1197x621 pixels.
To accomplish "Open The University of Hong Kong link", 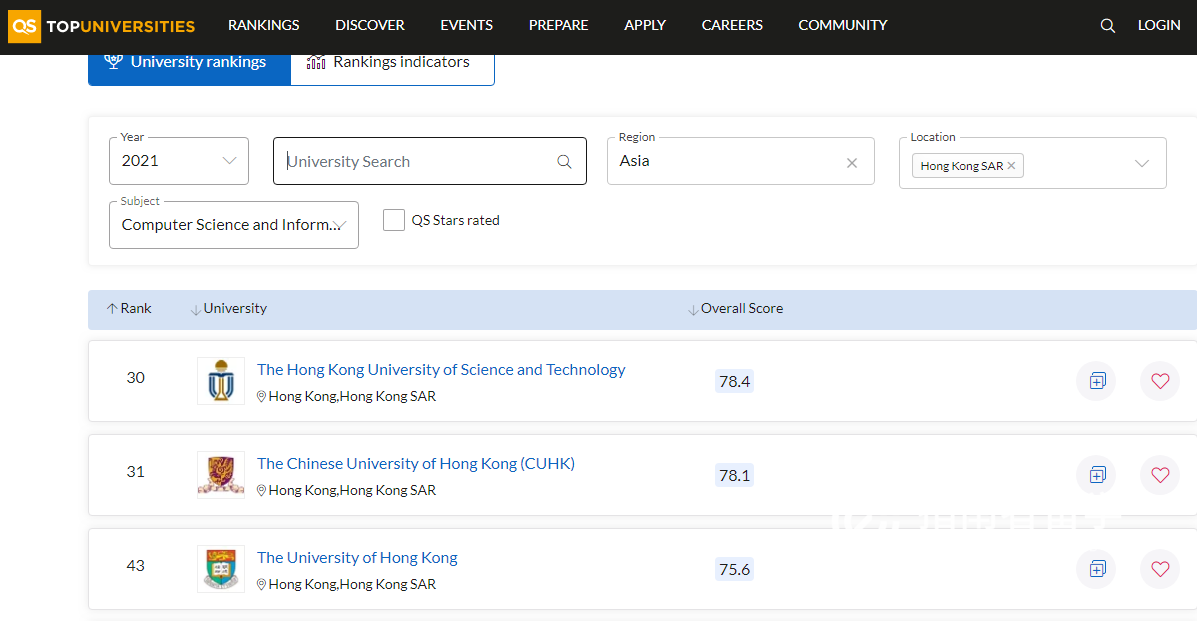I will (357, 558).
